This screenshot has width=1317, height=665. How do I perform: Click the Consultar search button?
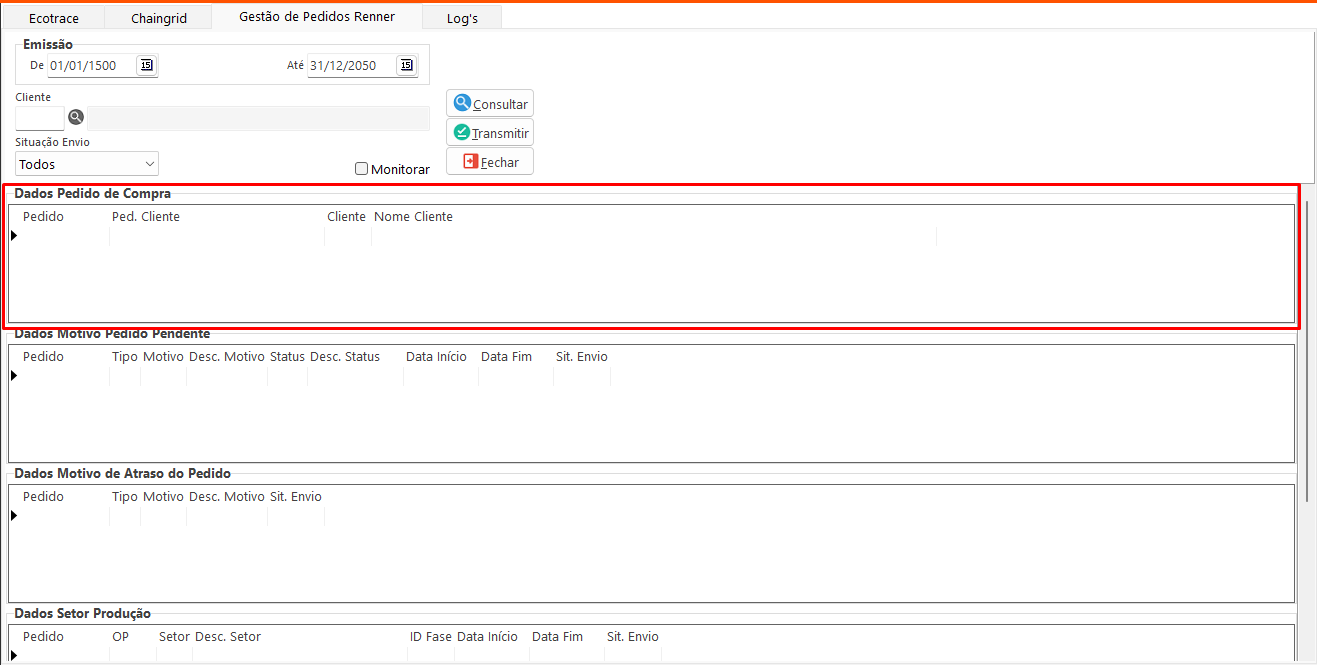tap(490, 104)
